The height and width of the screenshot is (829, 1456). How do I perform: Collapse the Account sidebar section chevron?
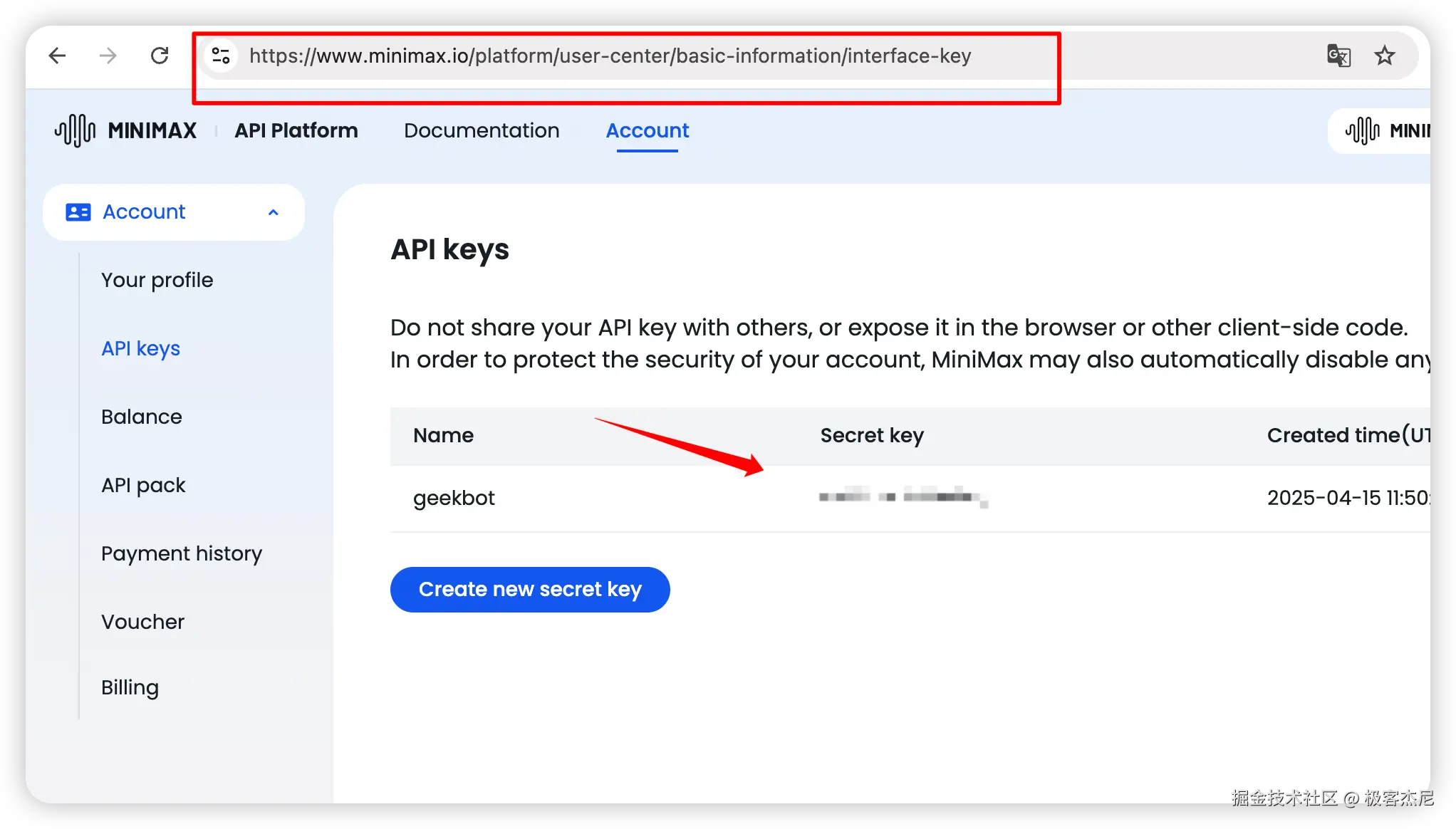pos(273,212)
